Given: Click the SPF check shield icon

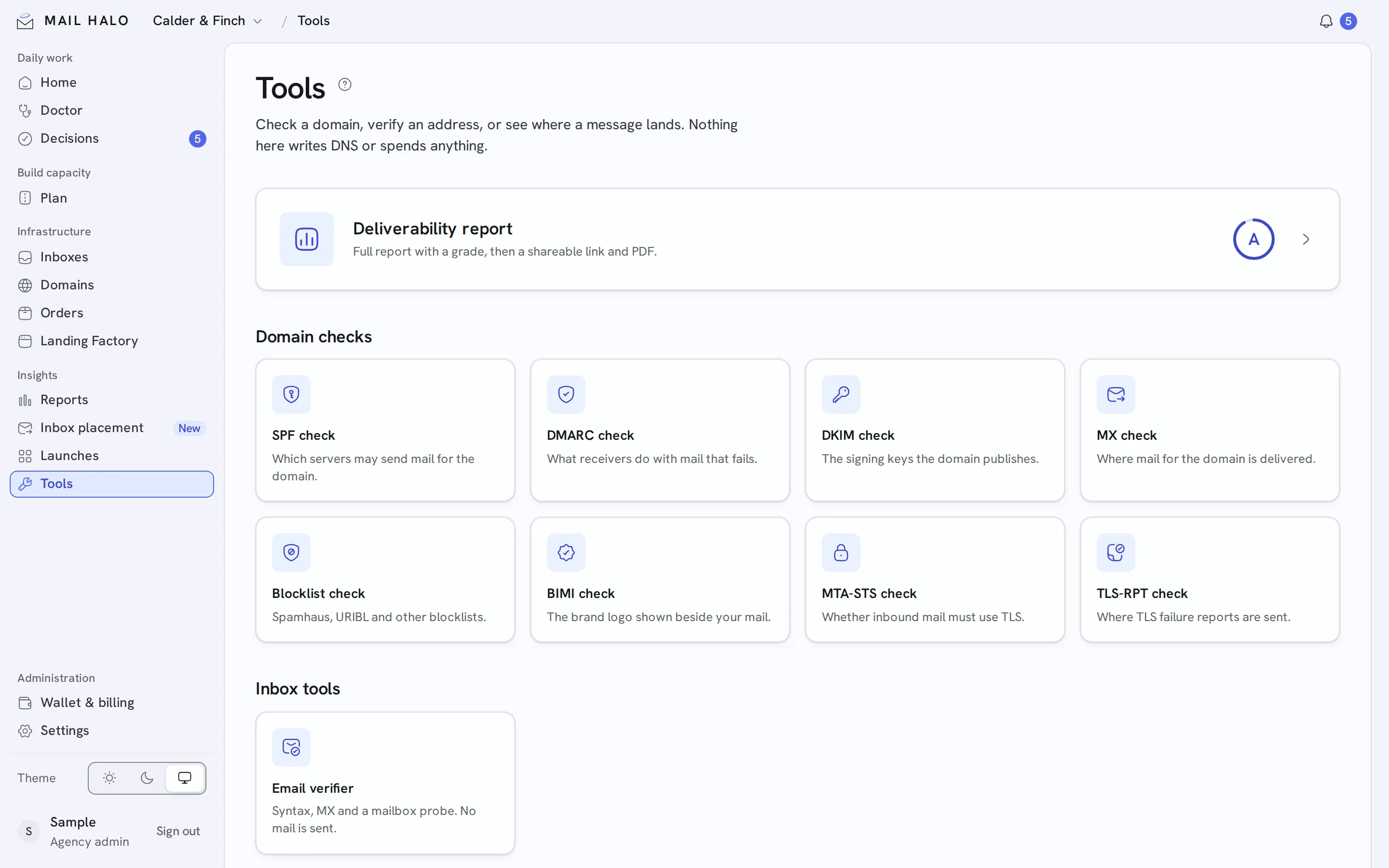Looking at the screenshot, I should [x=291, y=394].
